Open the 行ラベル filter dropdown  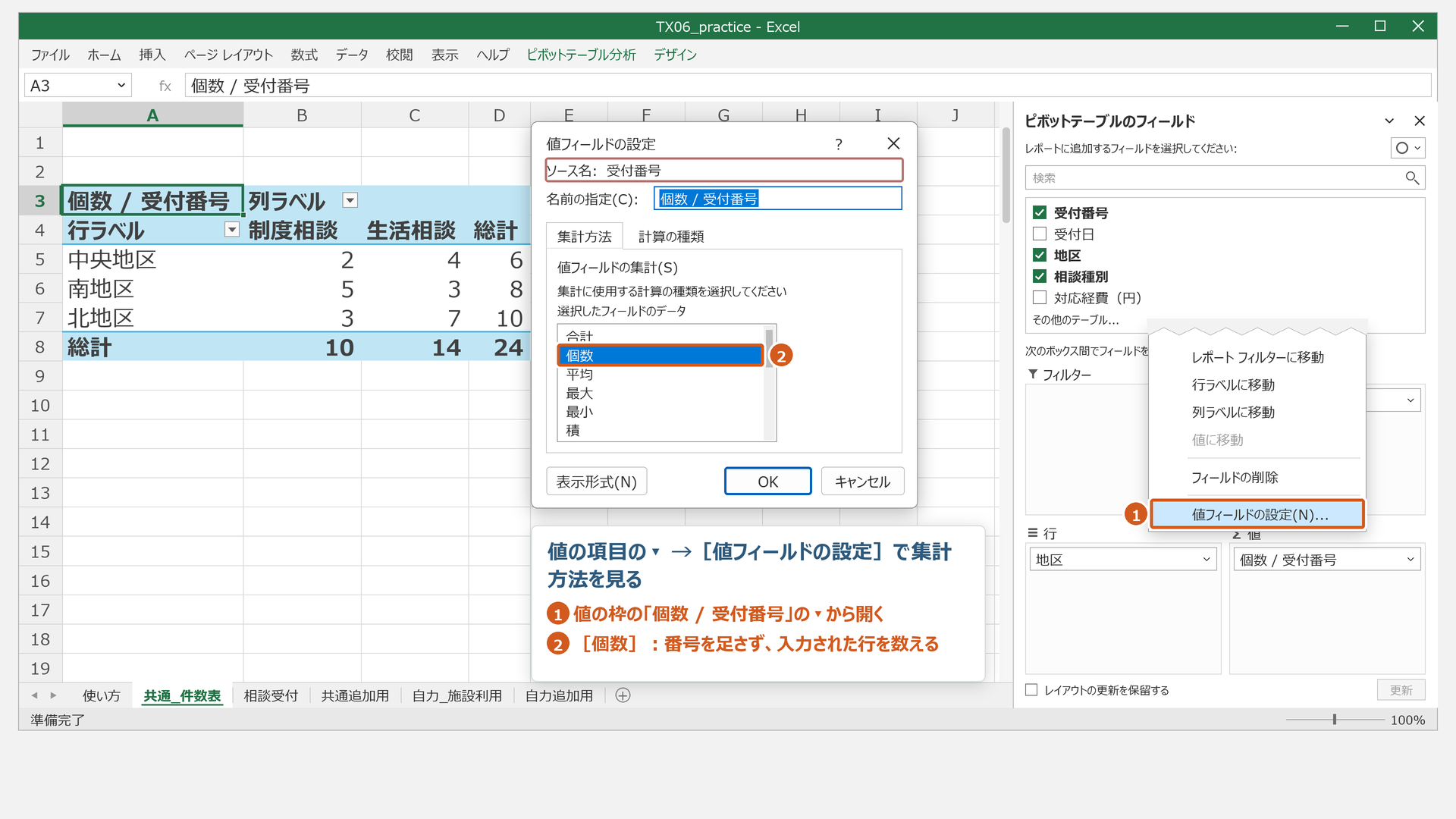[232, 230]
